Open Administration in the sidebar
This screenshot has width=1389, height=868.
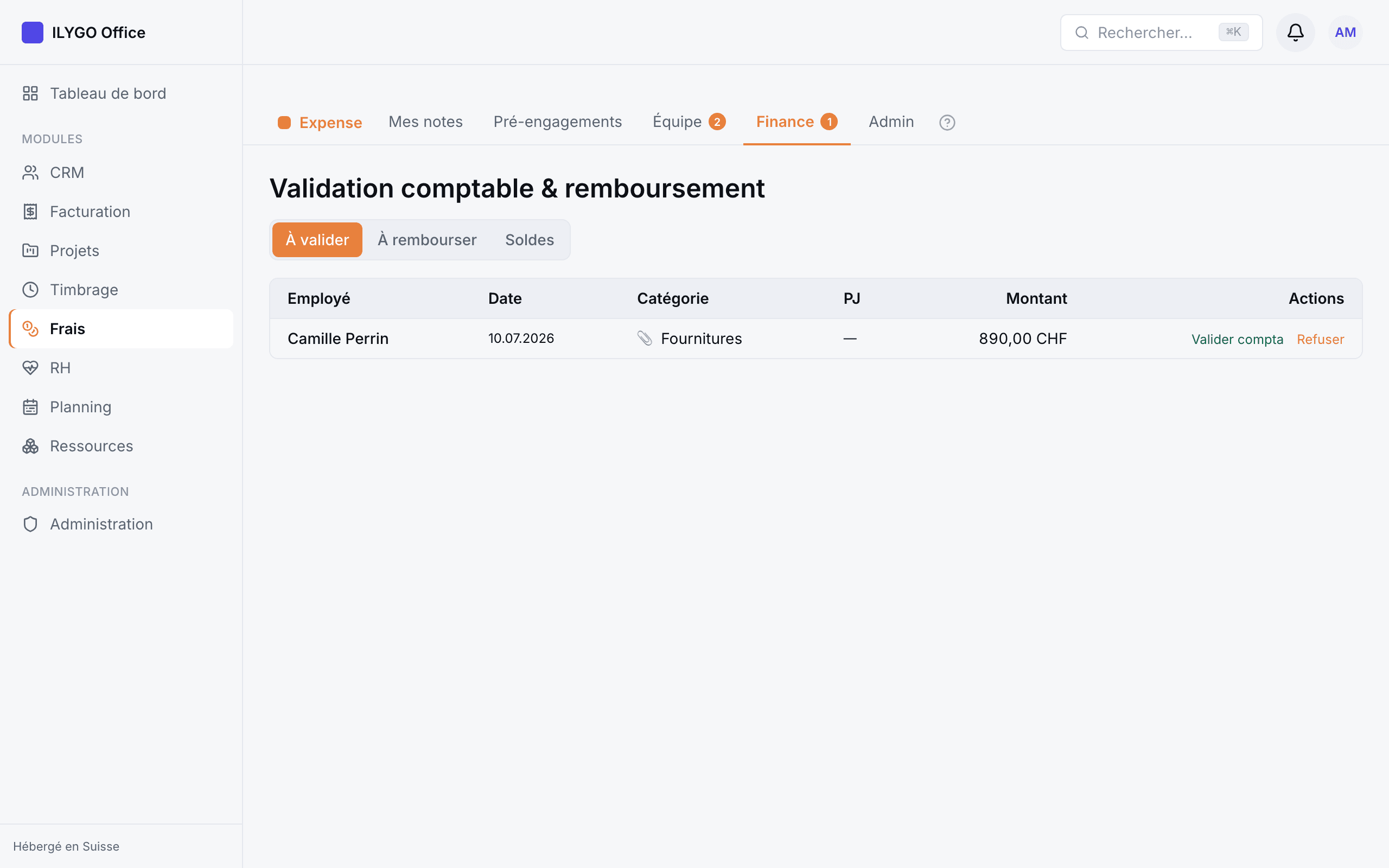pos(121,524)
